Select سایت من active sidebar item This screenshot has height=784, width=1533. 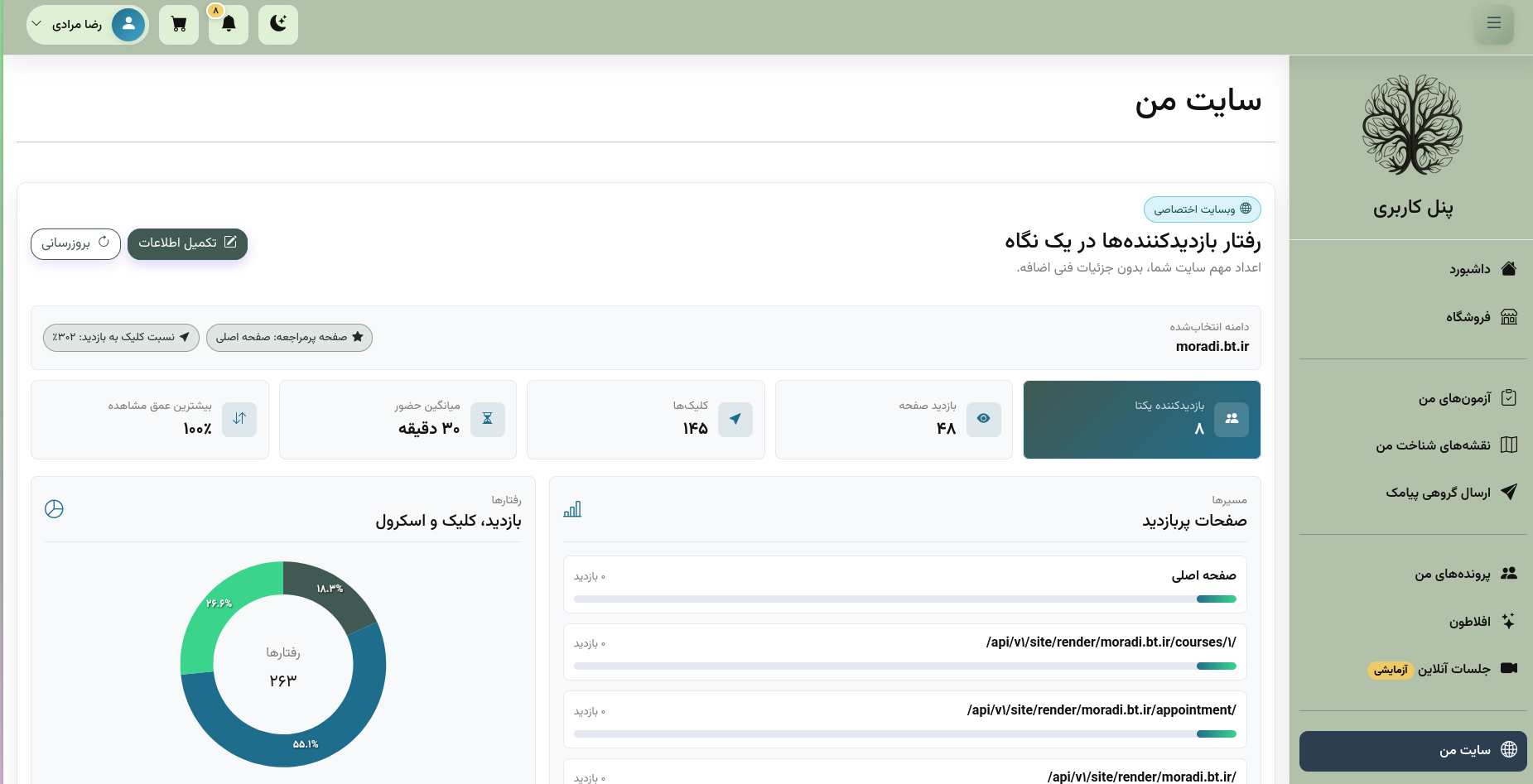click(x=1413, y=750)
